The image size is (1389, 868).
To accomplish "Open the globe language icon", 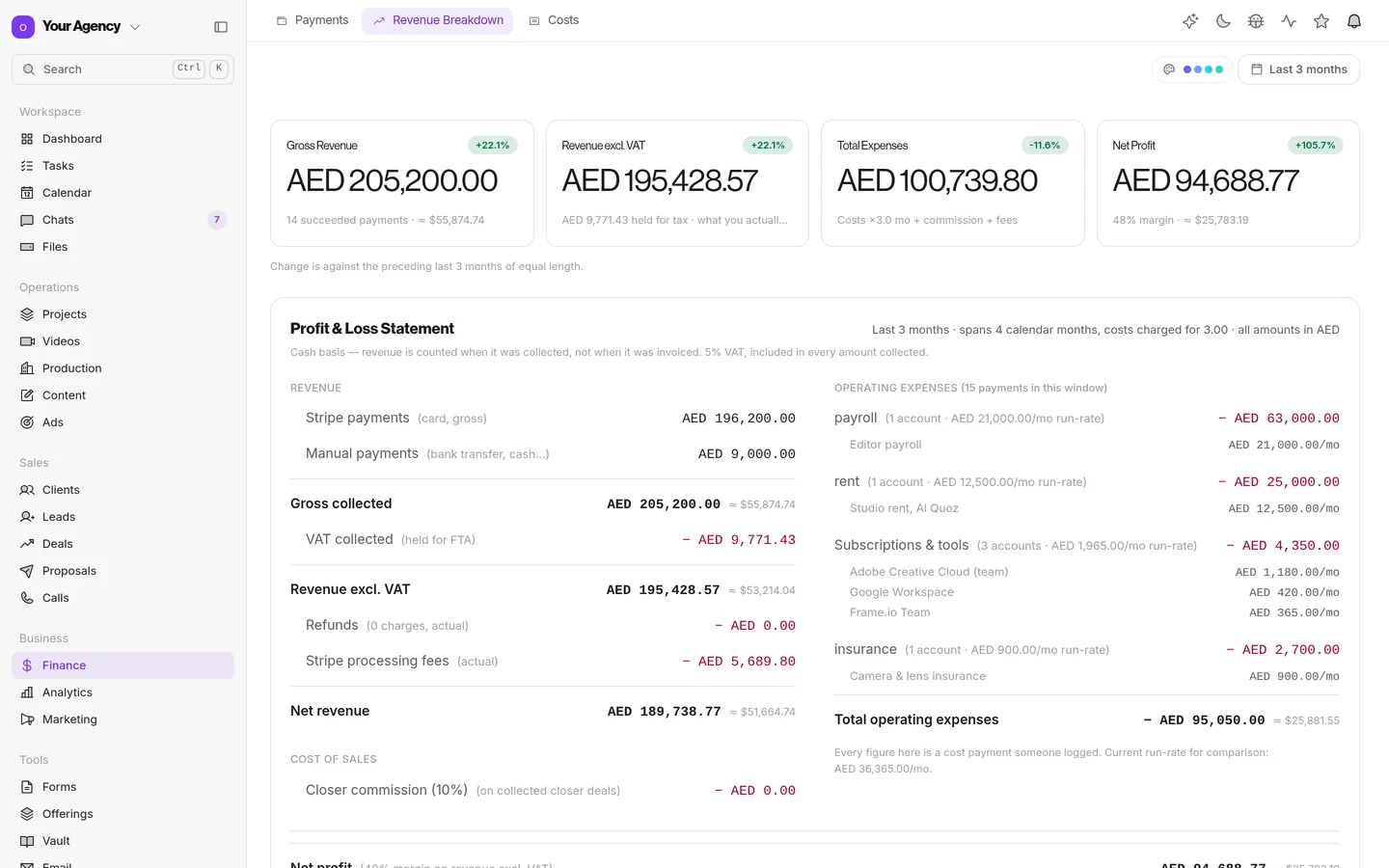I will point(1256,21).
